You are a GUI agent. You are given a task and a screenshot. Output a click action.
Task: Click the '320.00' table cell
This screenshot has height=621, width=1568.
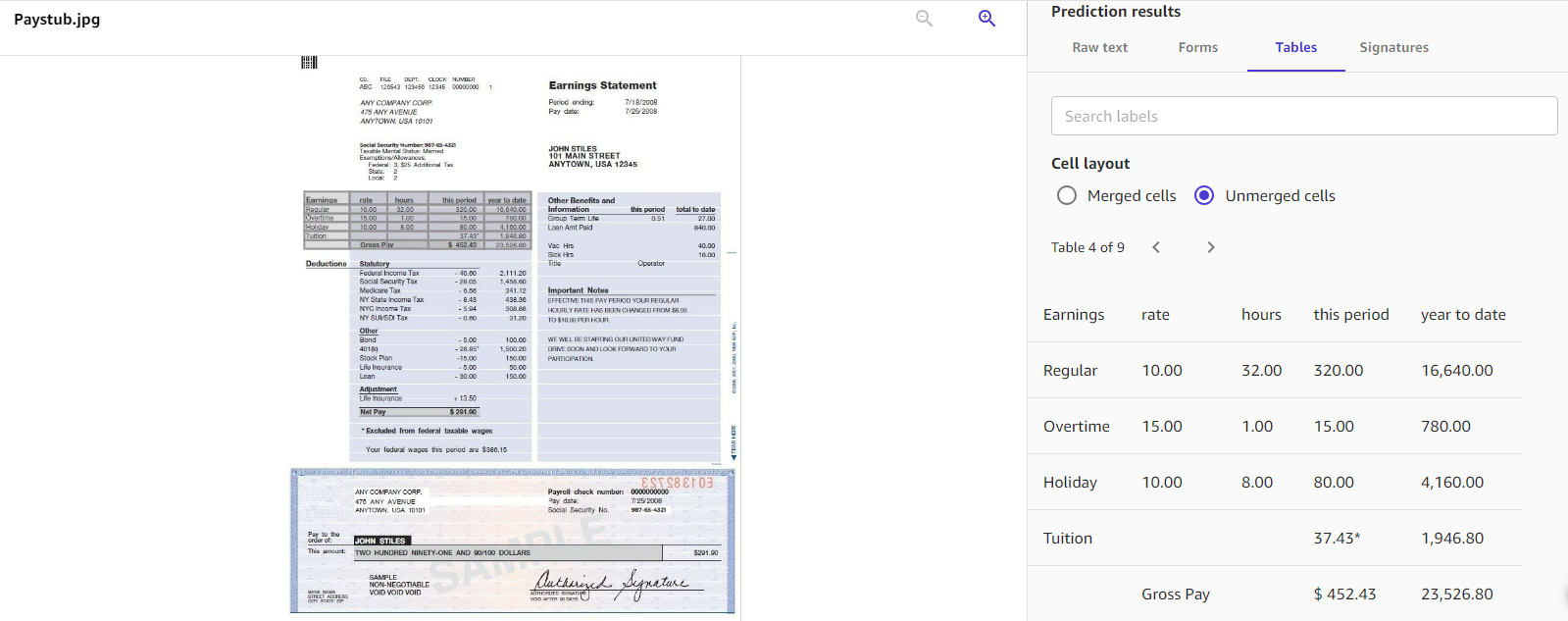(1338, 371)
